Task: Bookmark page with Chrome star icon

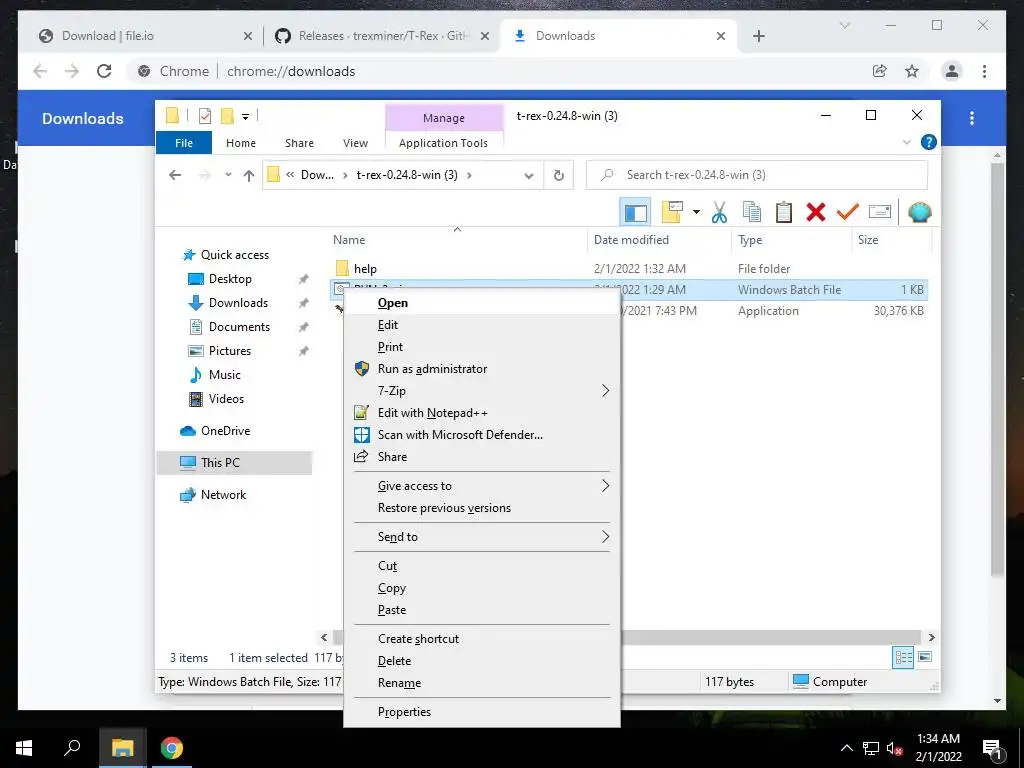Action: pyautogui.click(x=912, y=71)
